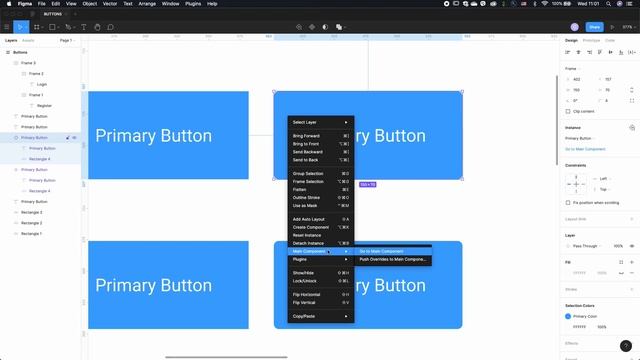Align bottom in the Design panel
640x360 pixels.
coord(621,52)
